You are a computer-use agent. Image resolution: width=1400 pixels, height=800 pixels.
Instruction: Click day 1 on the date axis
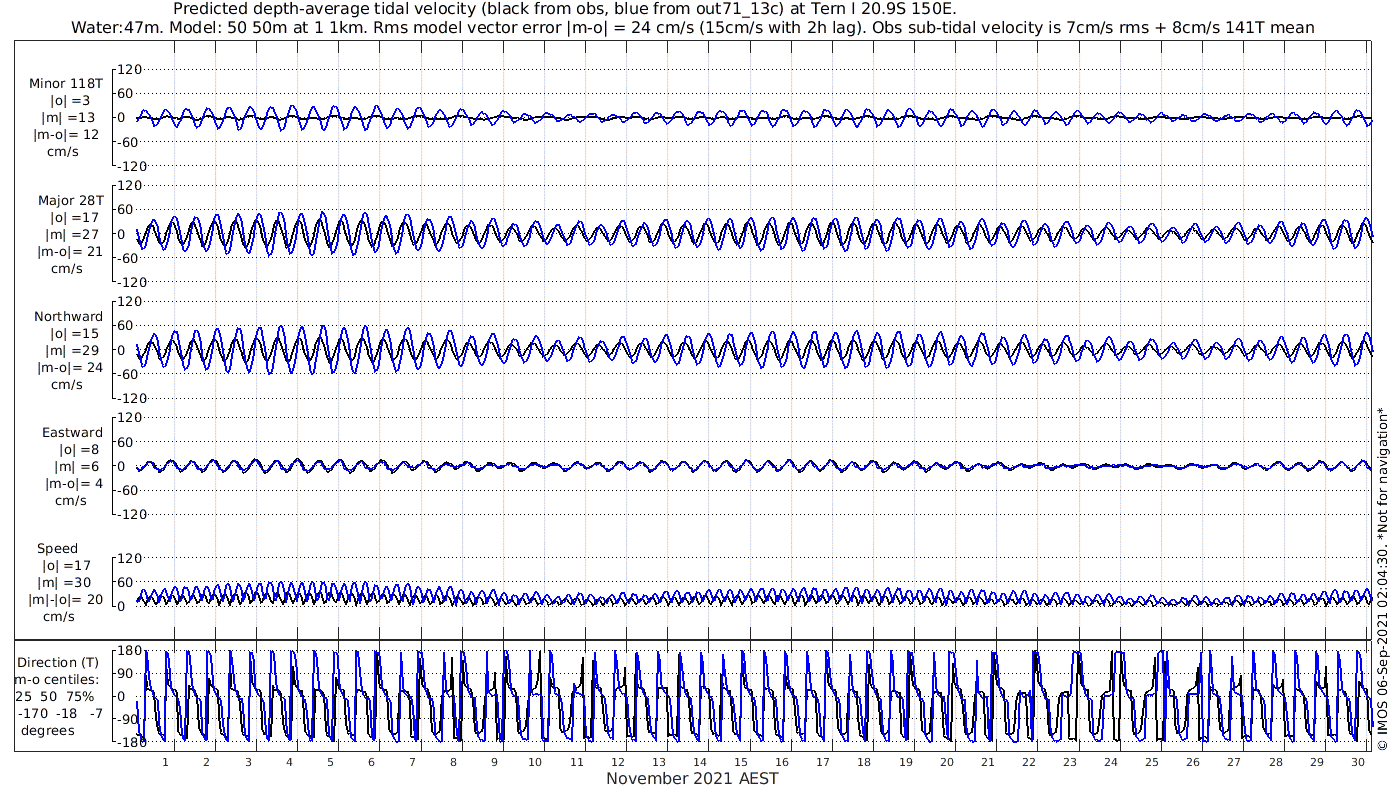(x=166, y=762)
